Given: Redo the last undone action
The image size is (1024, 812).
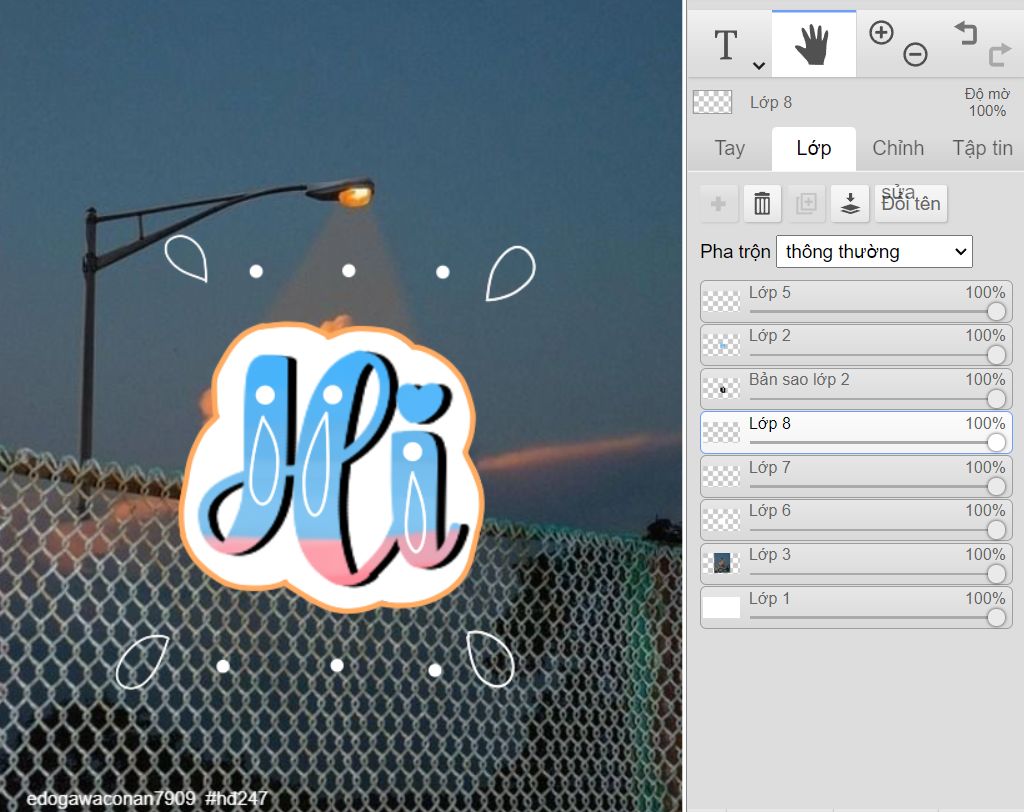Looking at the screenshot, I should click(999, 55).
